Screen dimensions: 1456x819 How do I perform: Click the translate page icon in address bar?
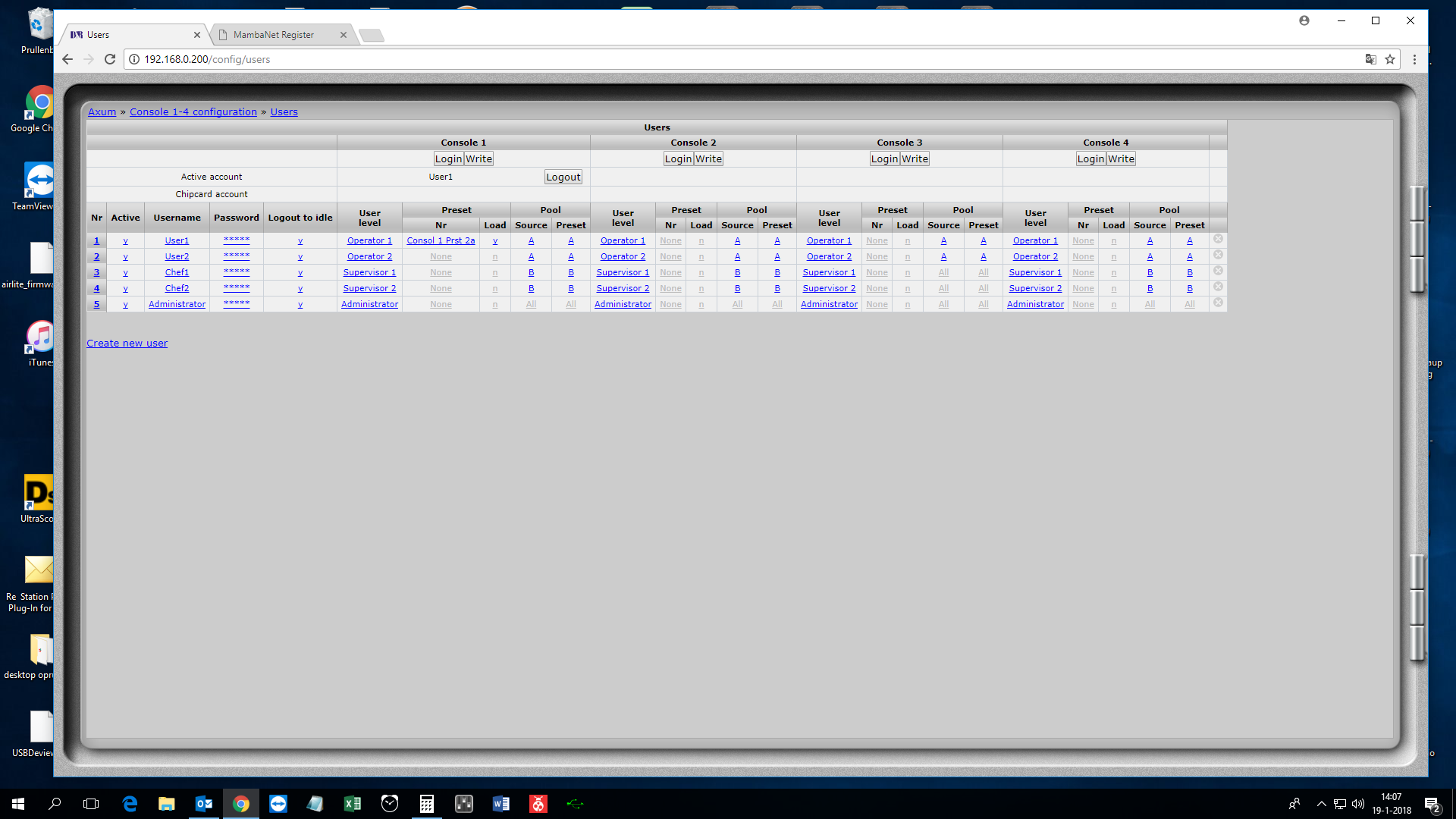(1370, 59)
